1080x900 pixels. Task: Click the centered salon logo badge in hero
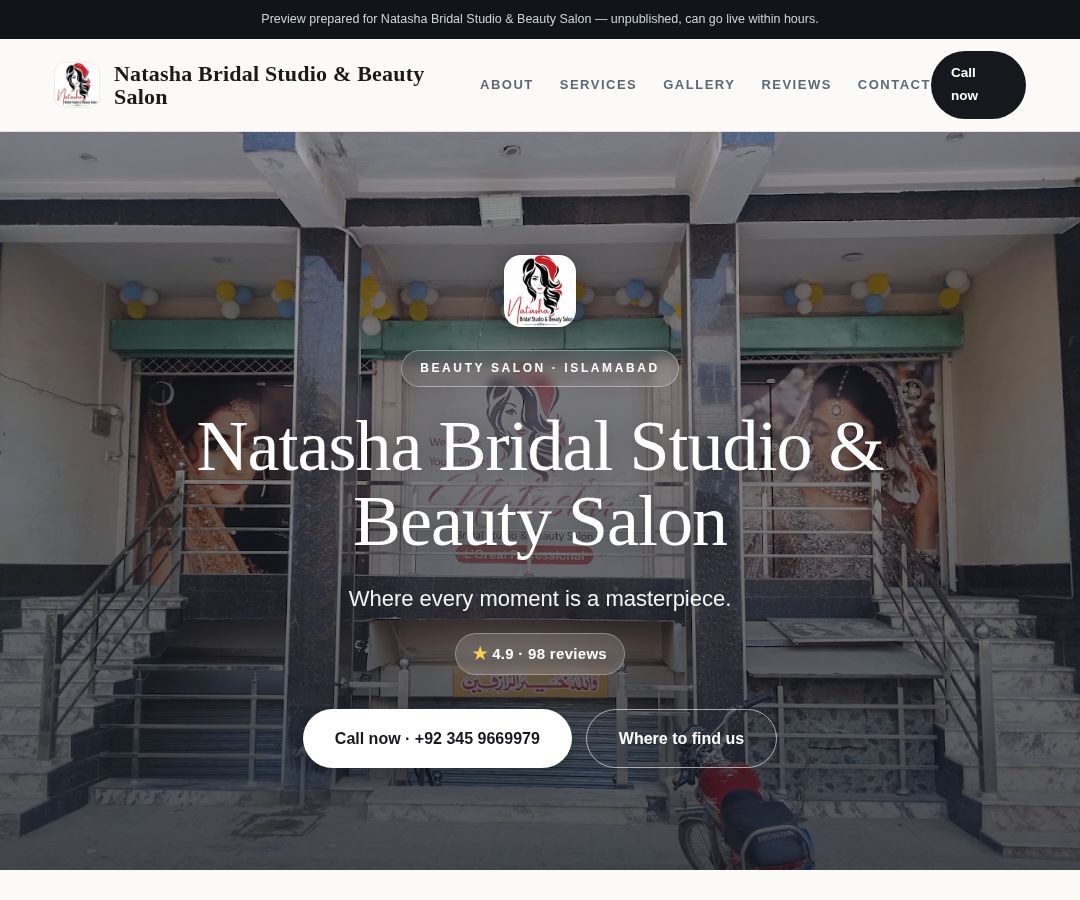coord(540,291)
